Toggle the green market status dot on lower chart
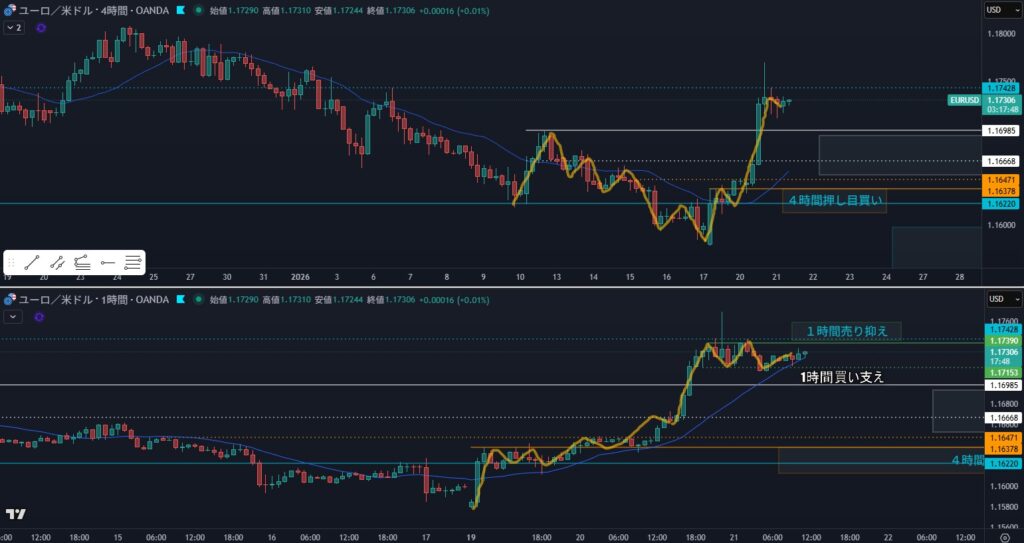This screenshot has height=543, width=1024. point(199,299)
